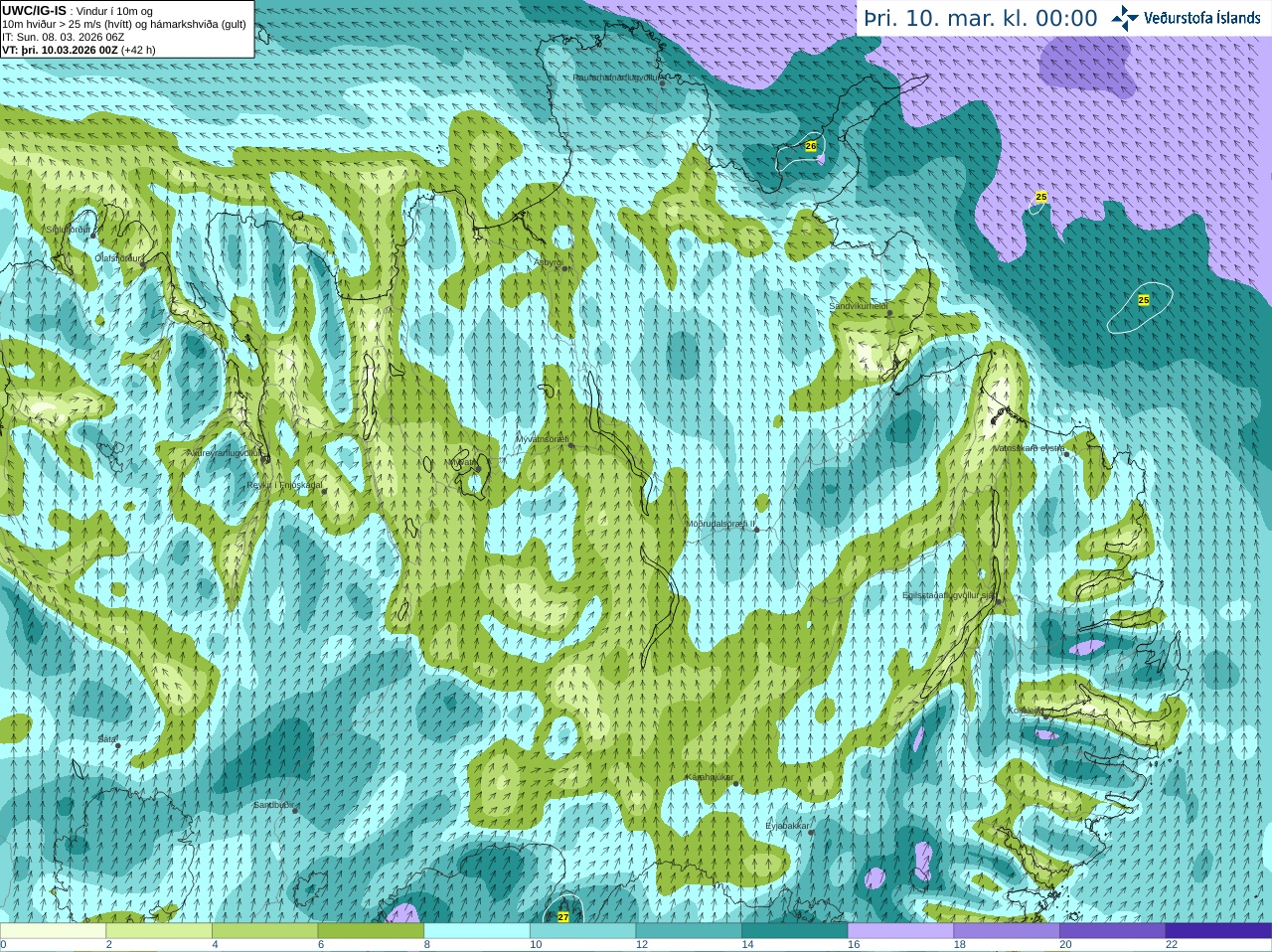Click the Ásbyrgi station label
This screenshot has height=952, width=1272.
click(549, 263)
